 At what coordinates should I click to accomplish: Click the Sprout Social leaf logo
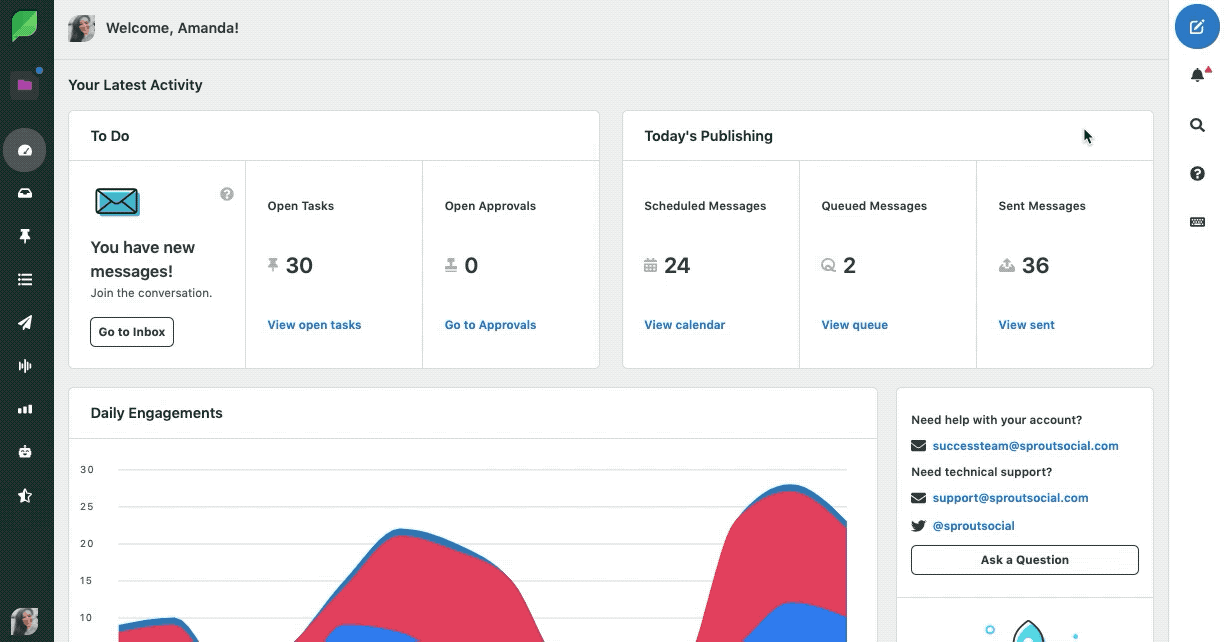click(x=24, y=26)
